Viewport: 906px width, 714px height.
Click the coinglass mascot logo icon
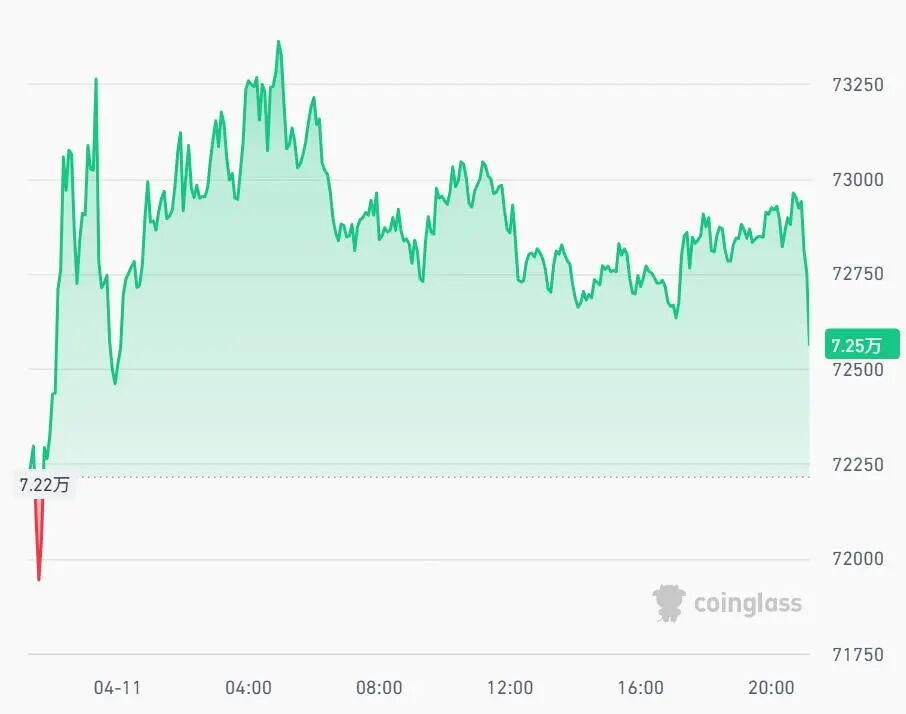tap(670, 603)
